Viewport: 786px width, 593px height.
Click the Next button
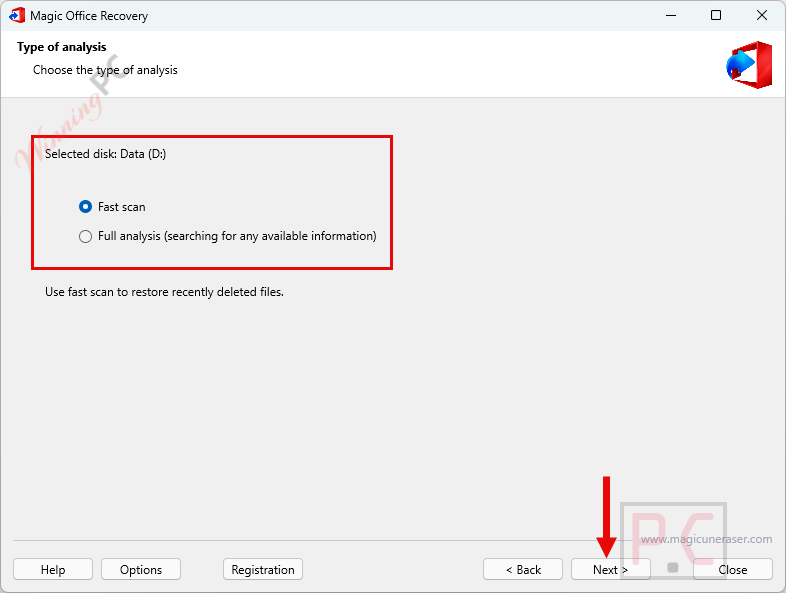pos(611,569)
